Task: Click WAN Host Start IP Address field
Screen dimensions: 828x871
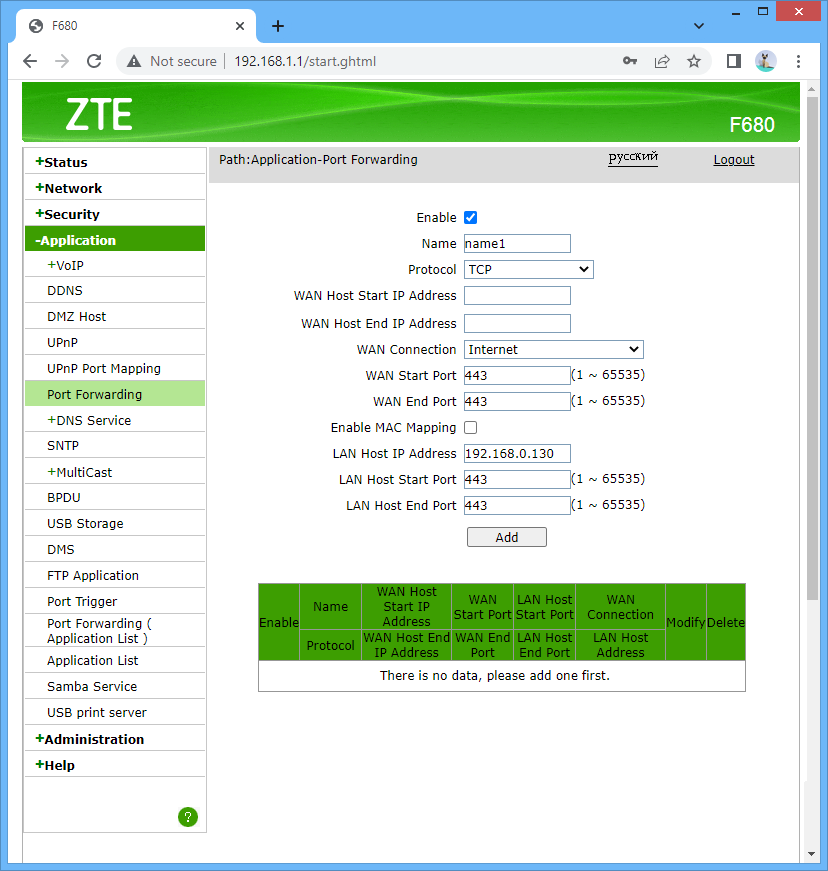Action: 517,296
